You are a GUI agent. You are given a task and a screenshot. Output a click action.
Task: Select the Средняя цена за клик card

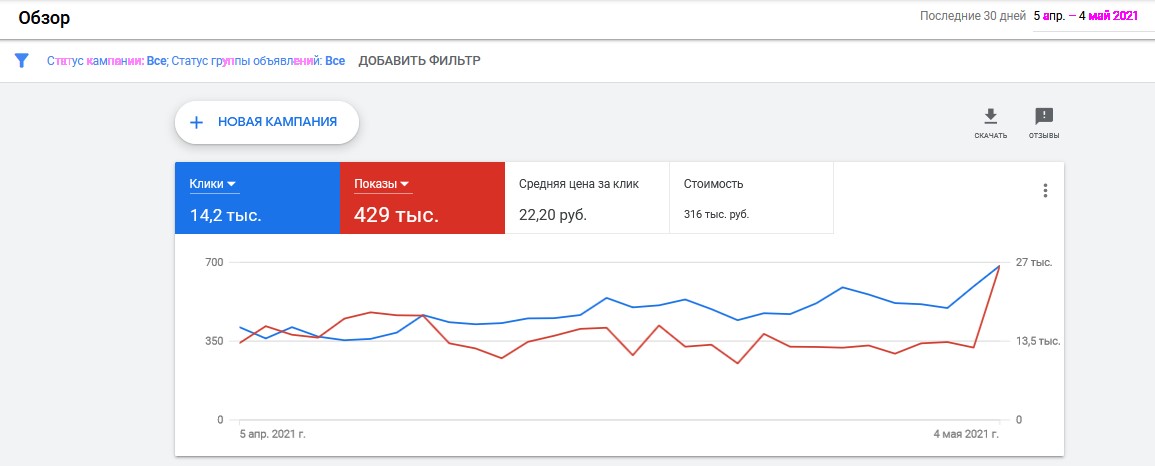pyautogui.click(x=587, y=198)
